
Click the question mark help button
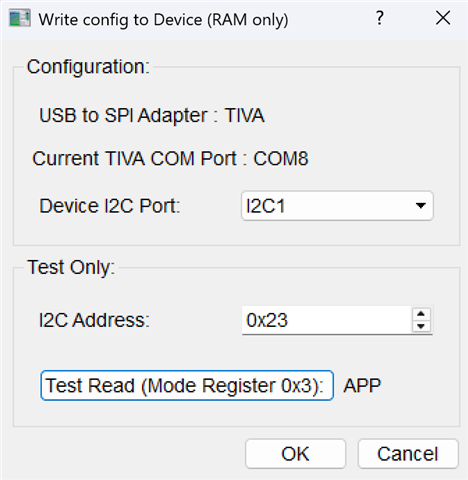tap(380, 18)
